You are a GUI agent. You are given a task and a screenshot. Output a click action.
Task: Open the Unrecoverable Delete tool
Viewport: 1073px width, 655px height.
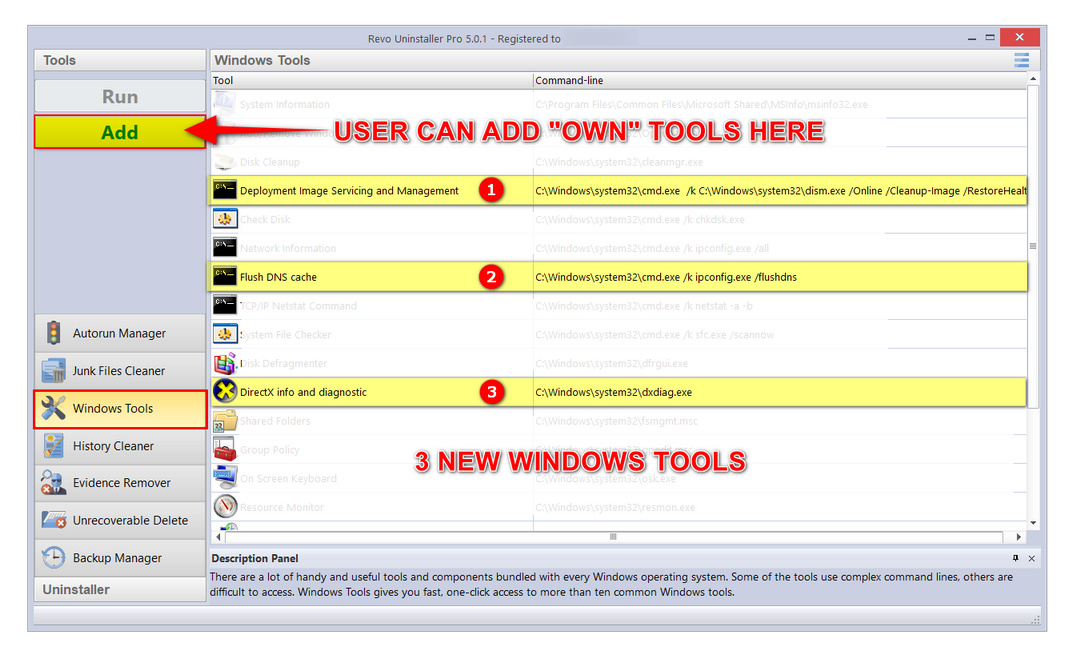(120, 521)
